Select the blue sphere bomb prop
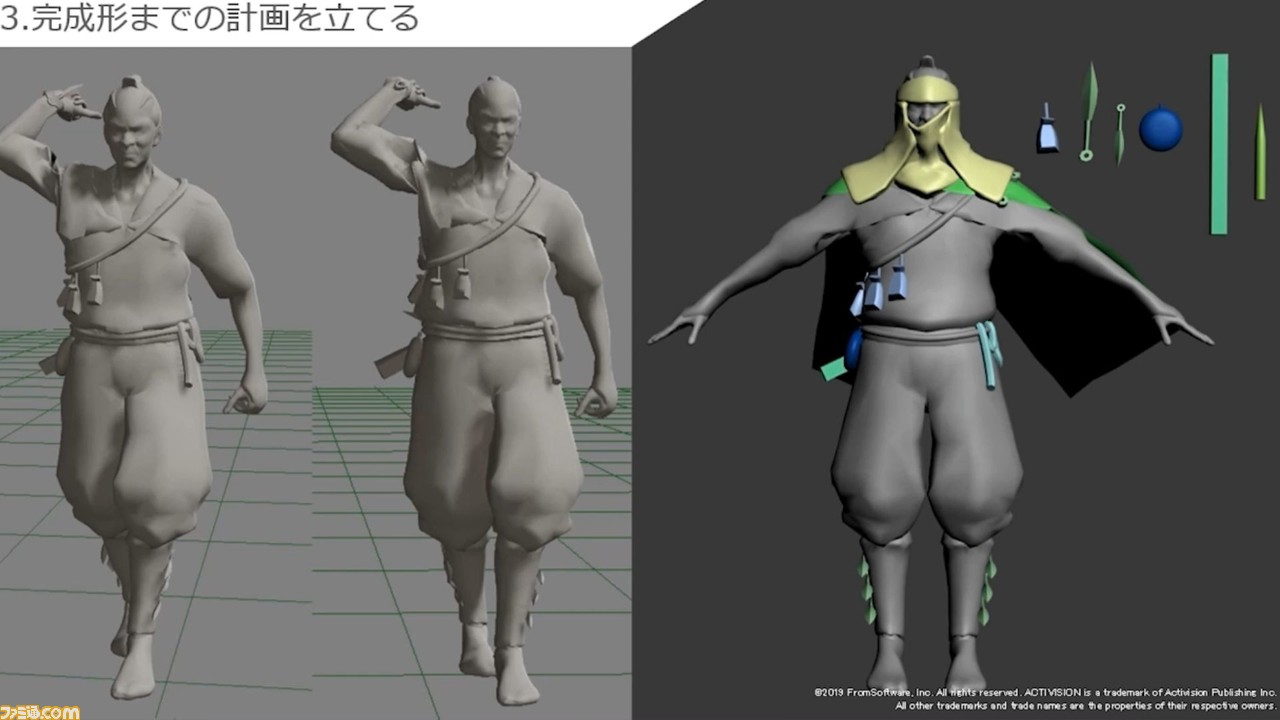 pos(1161,129)
